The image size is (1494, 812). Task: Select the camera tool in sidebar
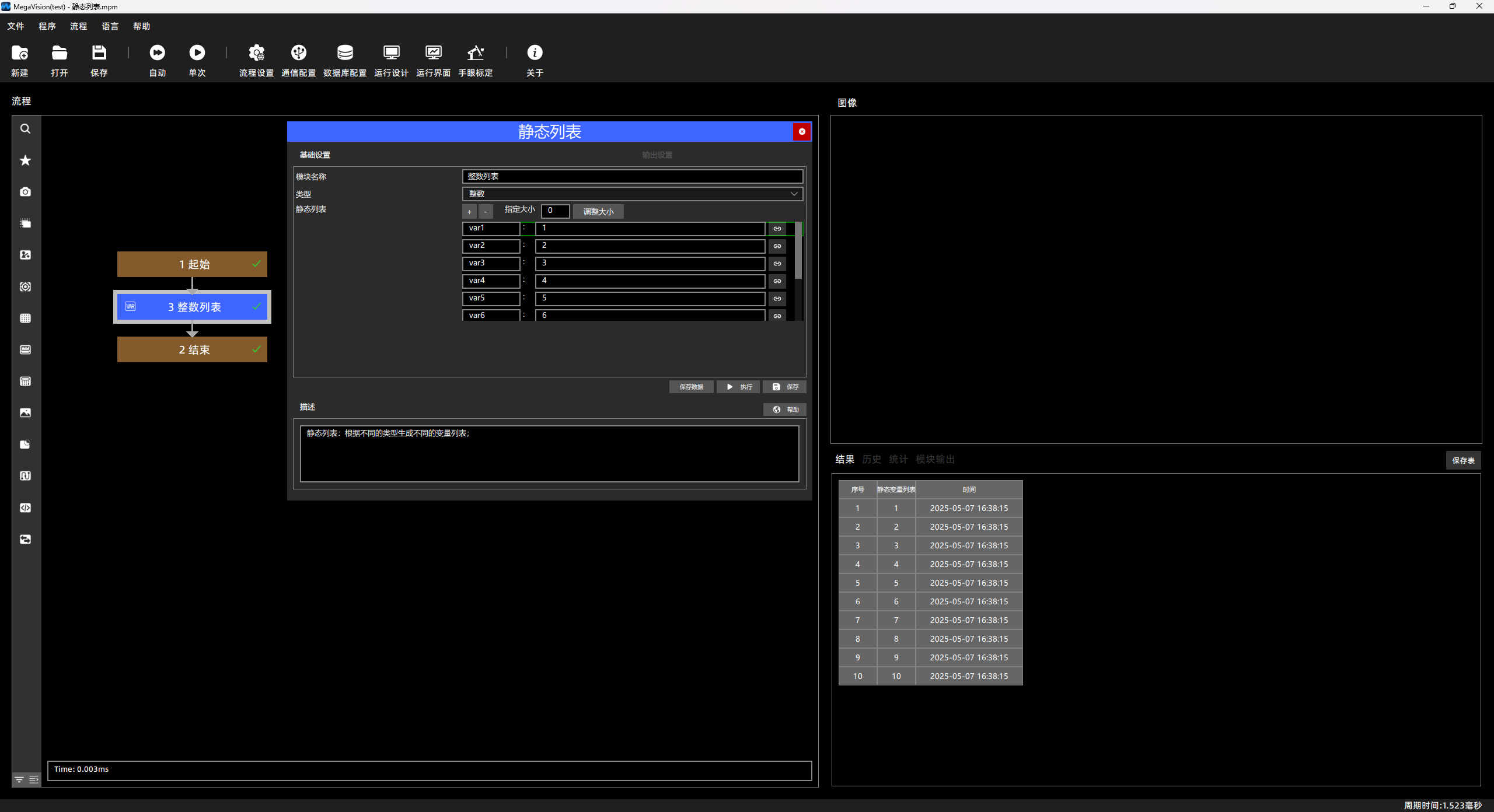26,192
